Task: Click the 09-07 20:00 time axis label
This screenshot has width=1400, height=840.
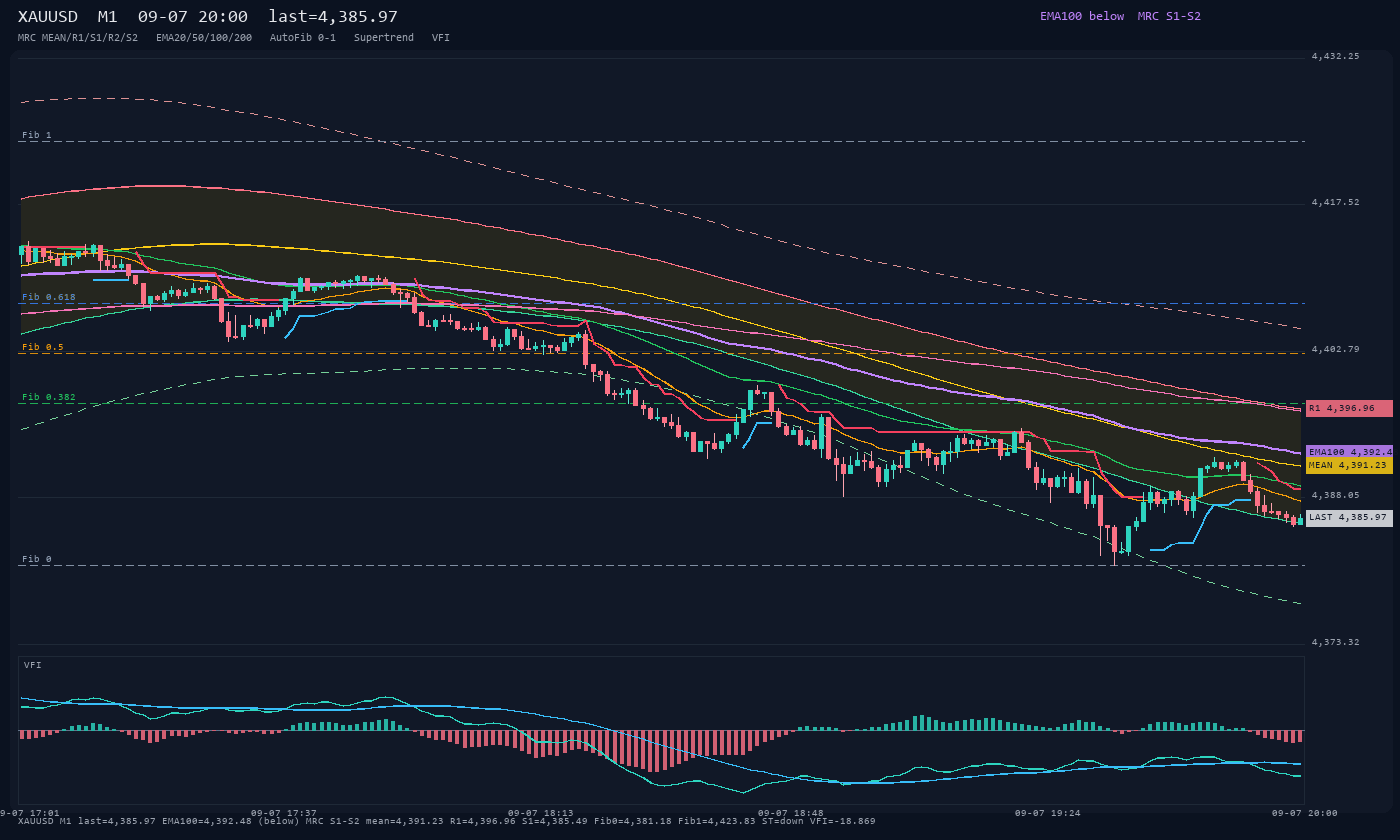Action: click(1305, 813)
